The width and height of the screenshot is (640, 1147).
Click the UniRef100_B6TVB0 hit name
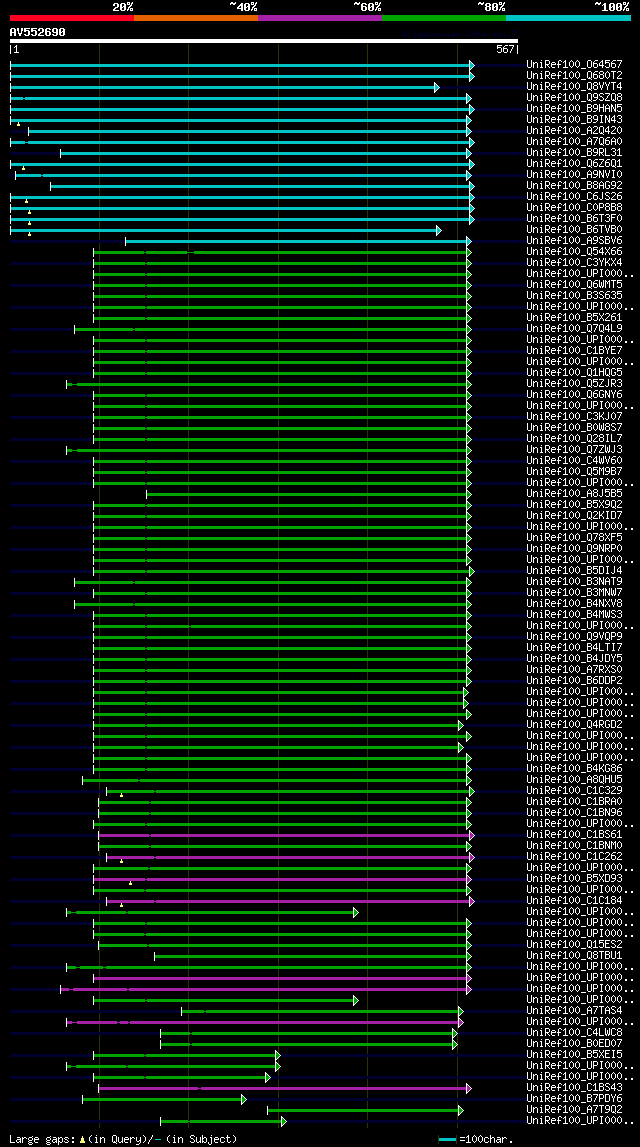click(574, 230)
